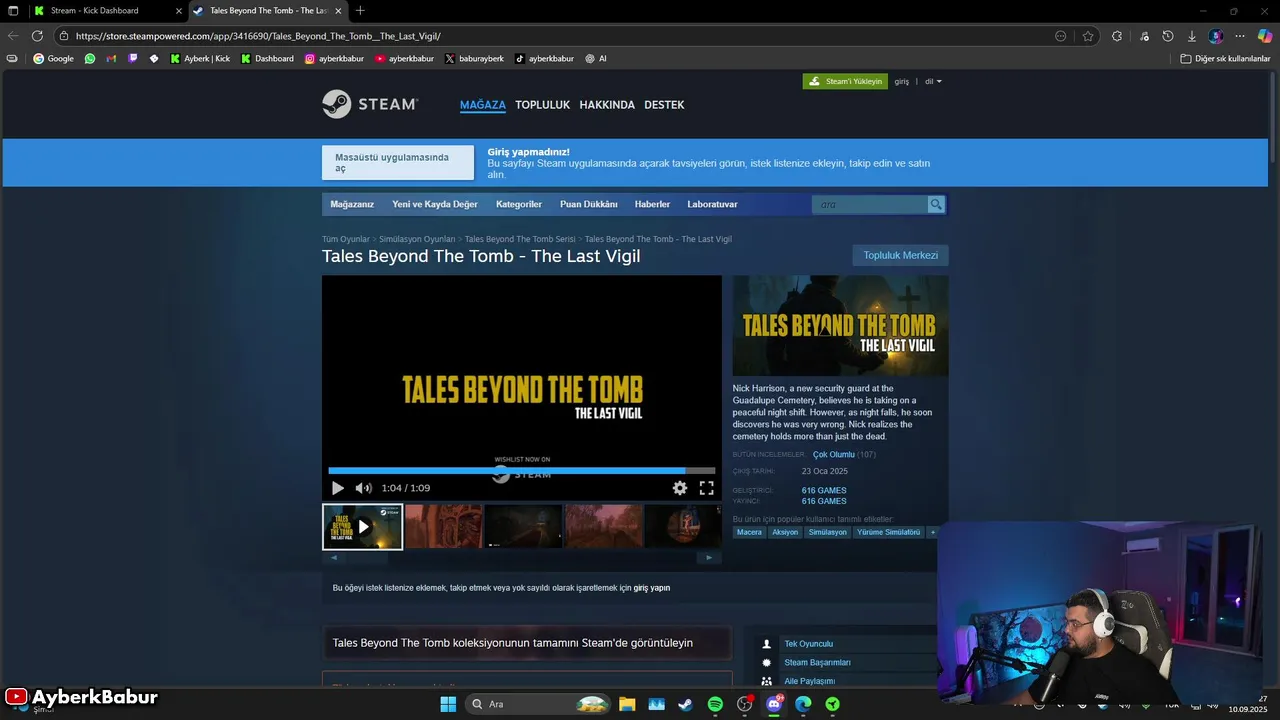The height and width of the screenshot is (720, 1280).
Task: Click the Tek Oyunculu person icon
Action: (x=767, y=644)
